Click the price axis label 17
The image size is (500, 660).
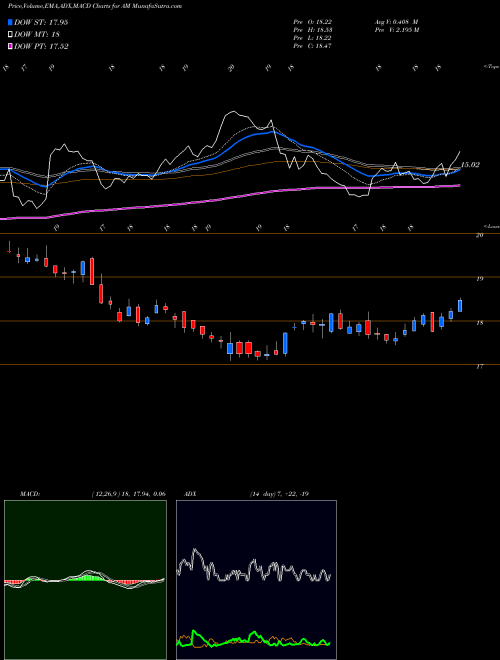(479, 367)
